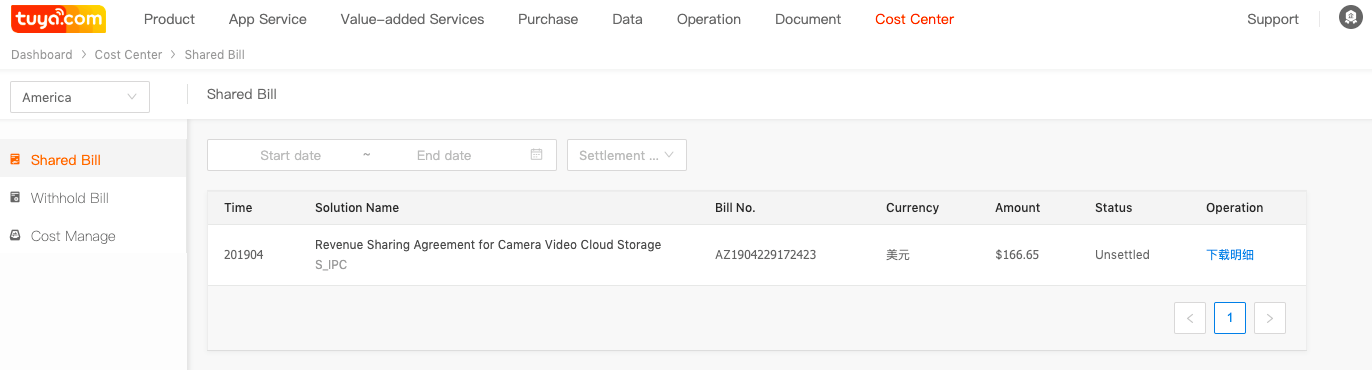Go to previous page arrow

point(1190,318)
